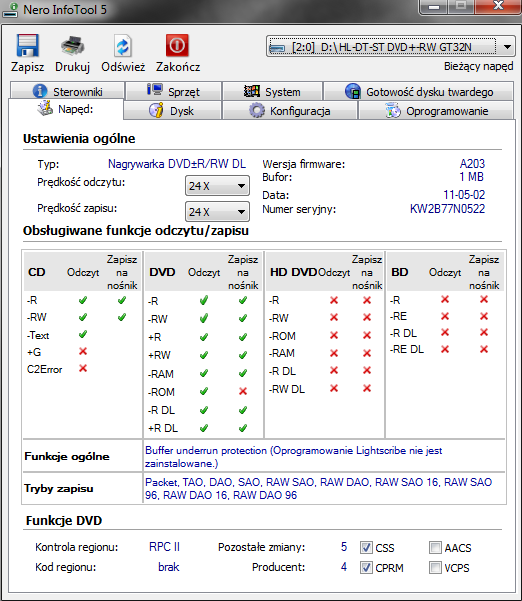Click the Pozostałe zmiany value 5
This screenshot has width=522, height=601.
(x=344, y=547)
